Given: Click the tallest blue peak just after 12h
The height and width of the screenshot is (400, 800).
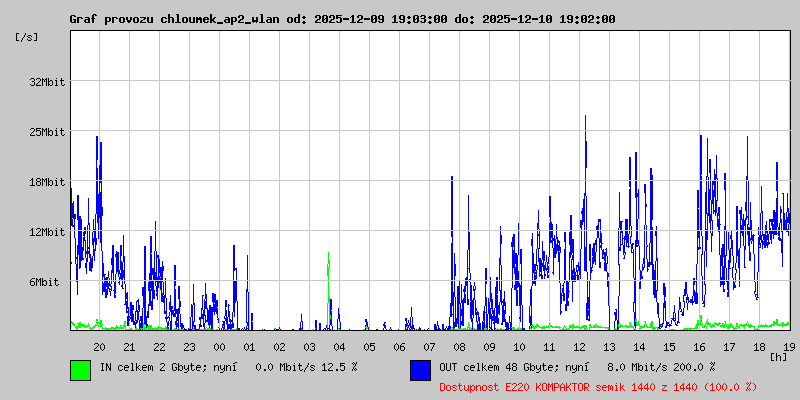Looking at the screenshot, I should point(585,153).
